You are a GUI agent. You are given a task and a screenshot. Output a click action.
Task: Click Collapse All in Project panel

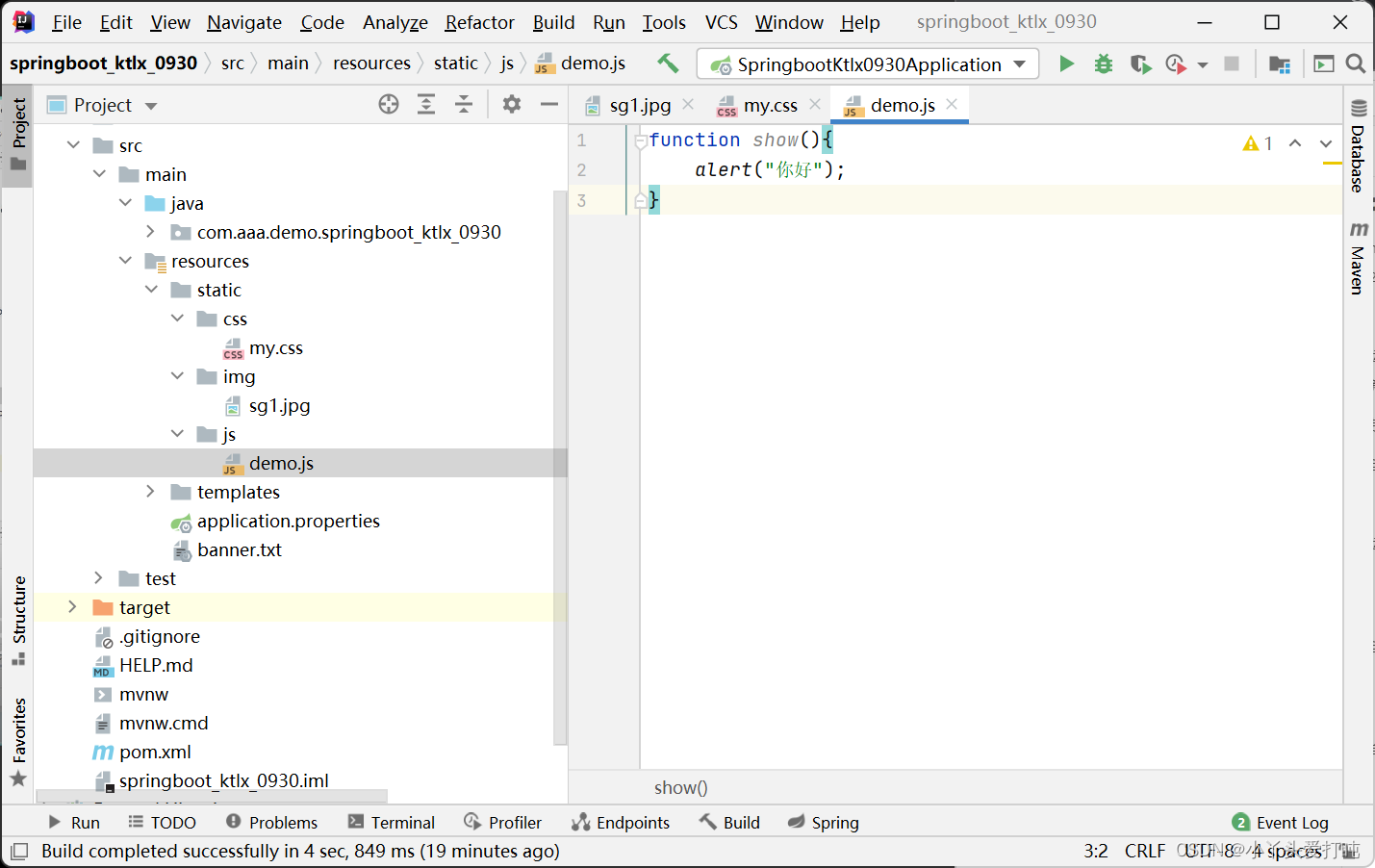point(464,104)
